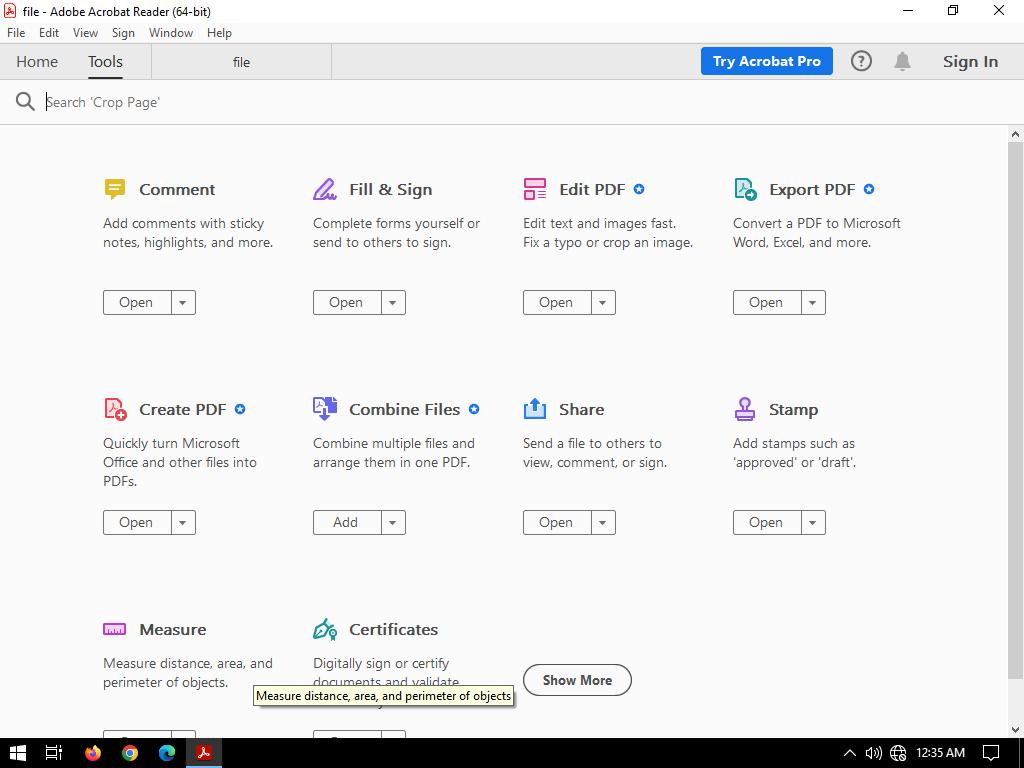Click the Export PDF tool icon
This screenshot has height=768, width=1024.
[x=745, y=189]
